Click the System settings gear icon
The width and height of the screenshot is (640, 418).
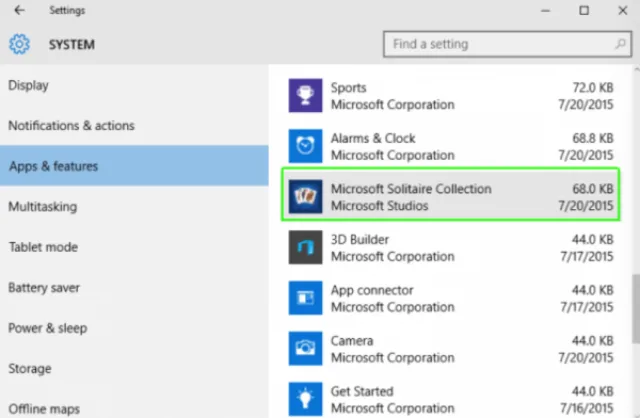point(19,44)
